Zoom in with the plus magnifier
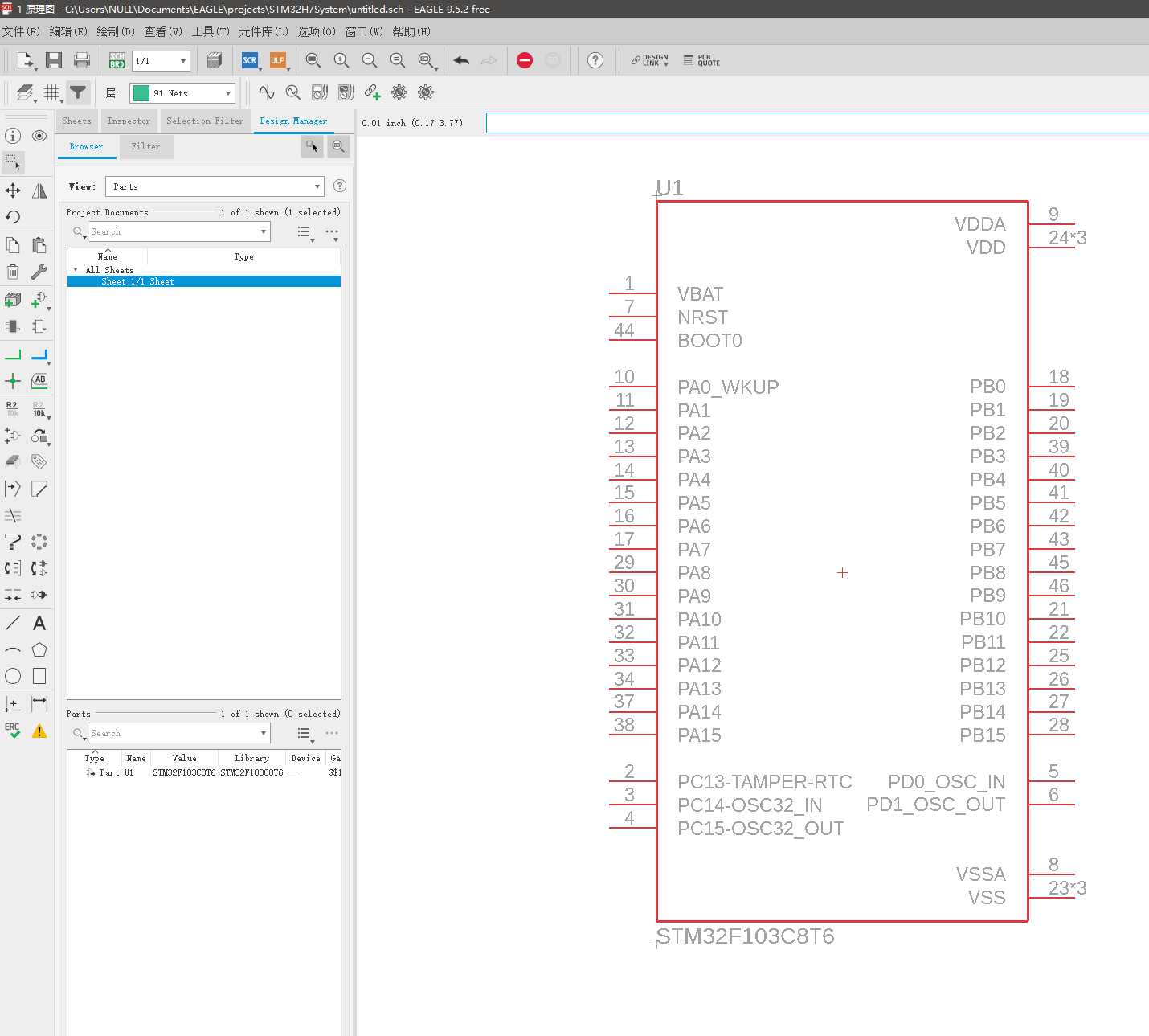 click(x=341, y=60)
